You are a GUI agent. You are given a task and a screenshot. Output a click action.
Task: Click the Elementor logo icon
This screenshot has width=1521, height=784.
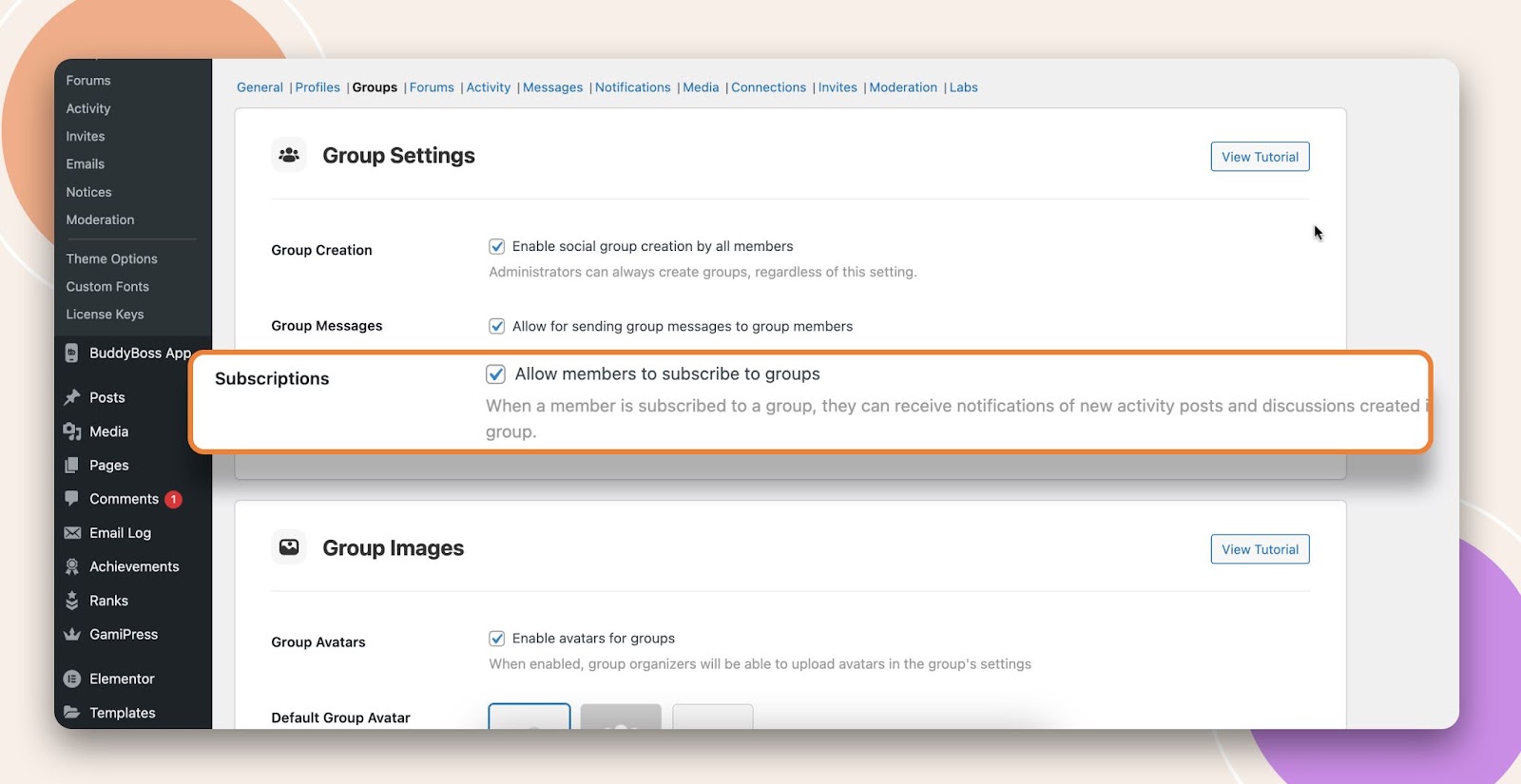pyautogui.click(x=71, y=679)
